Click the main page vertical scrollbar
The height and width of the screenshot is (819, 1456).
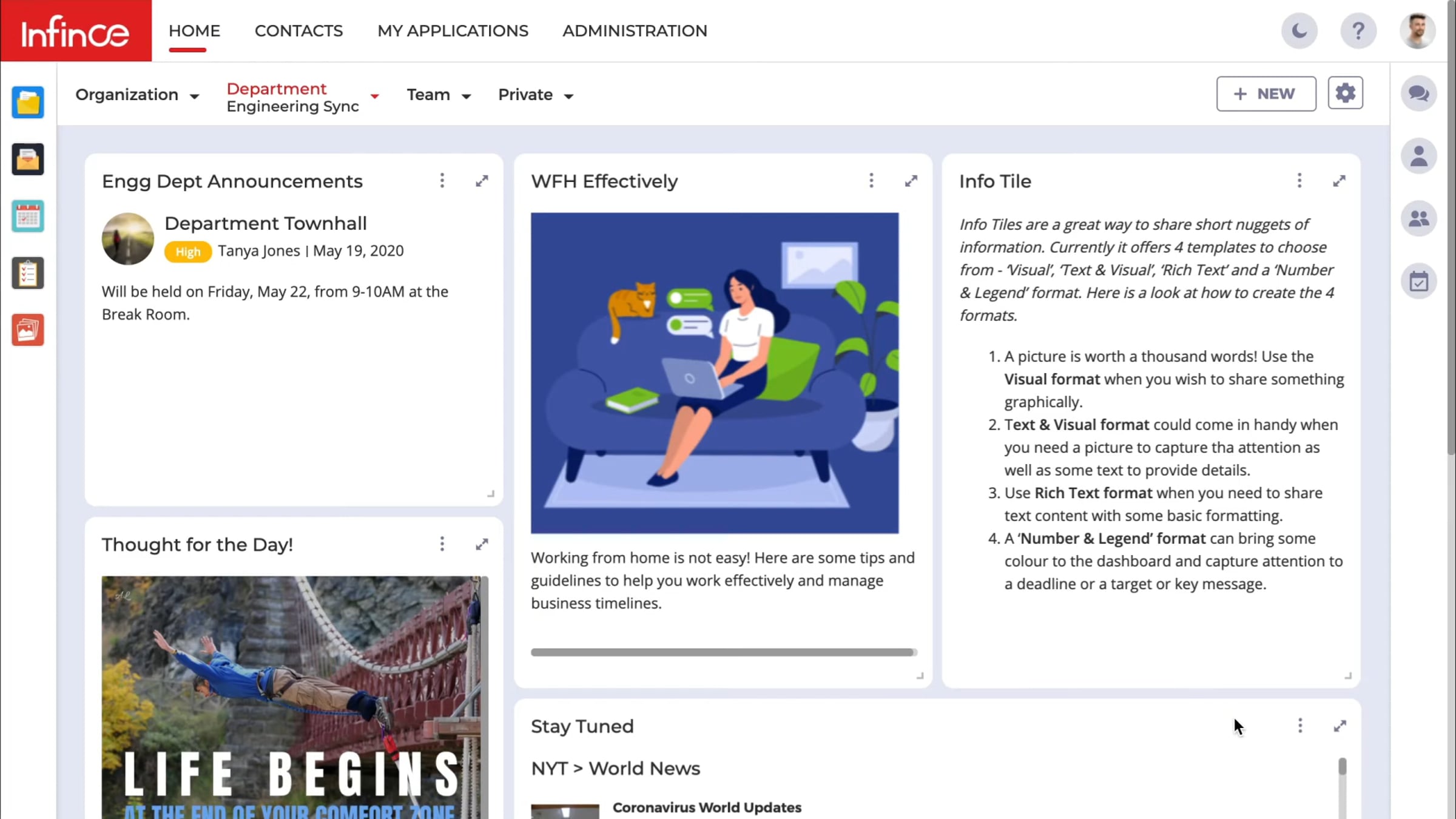tap(1451, 227)
